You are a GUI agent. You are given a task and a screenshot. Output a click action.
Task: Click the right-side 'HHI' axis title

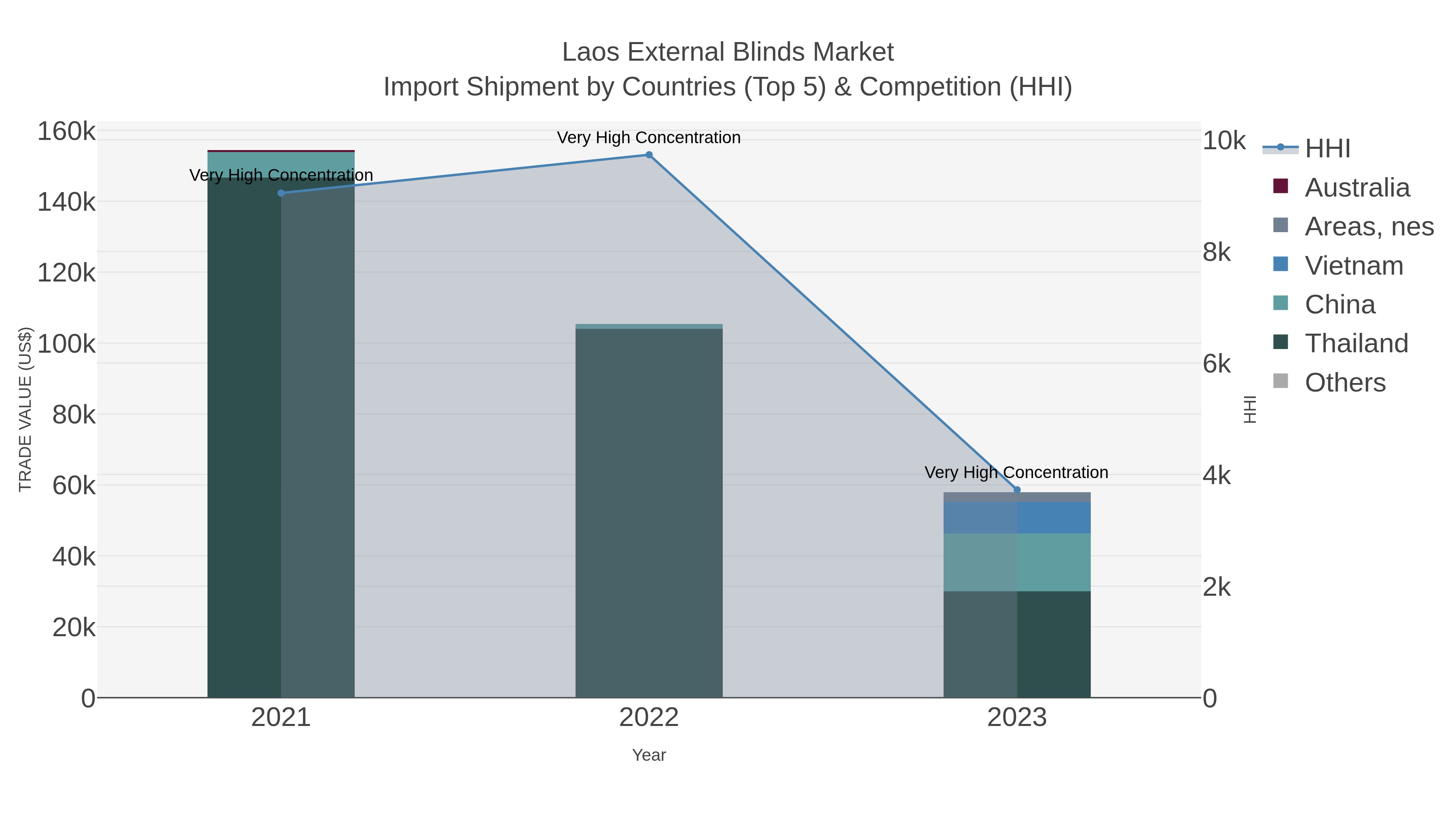(1250, 409)
